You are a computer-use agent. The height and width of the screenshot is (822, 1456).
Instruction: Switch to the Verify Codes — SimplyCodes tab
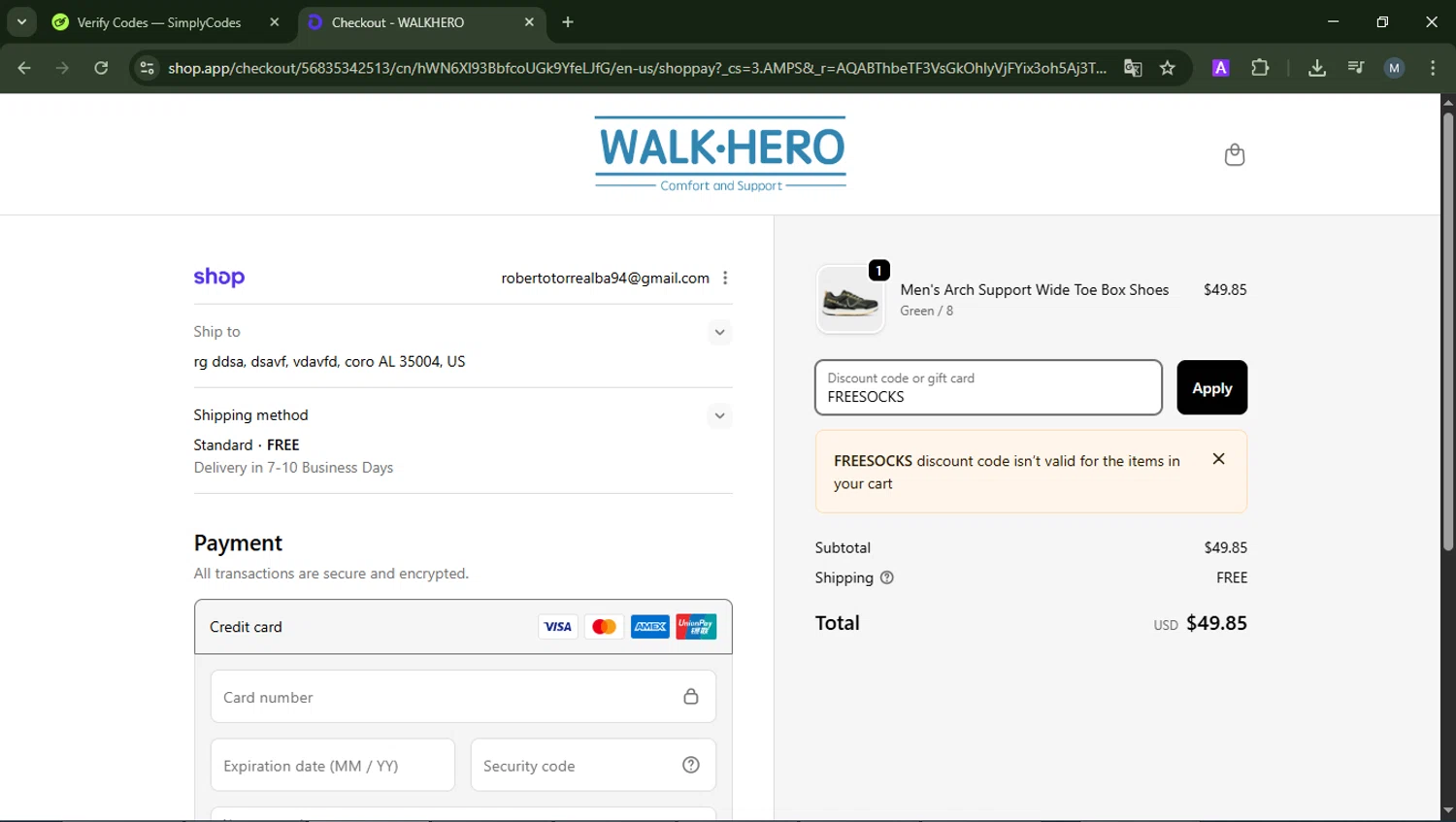[x=160, y=22]
